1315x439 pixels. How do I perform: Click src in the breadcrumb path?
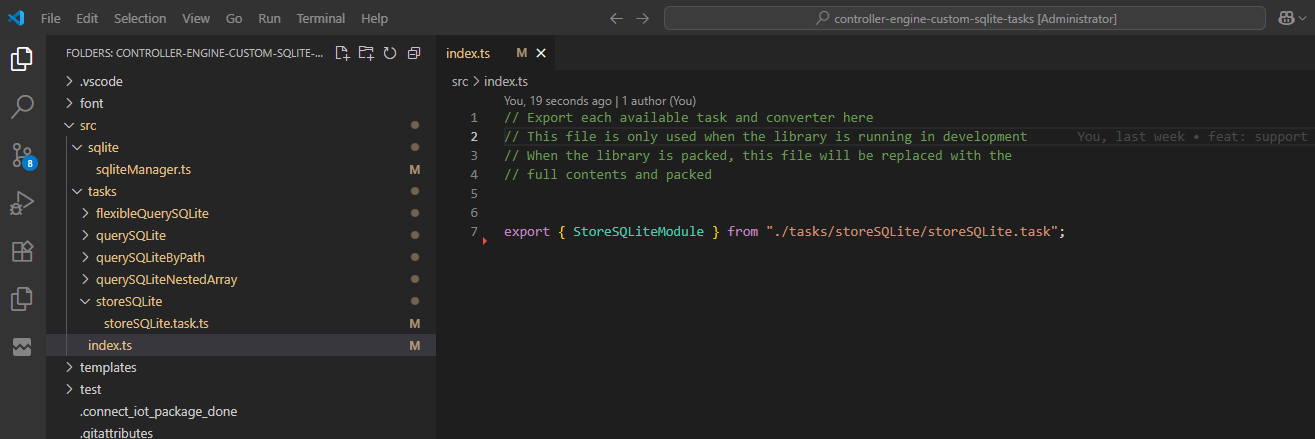point(460,81)
